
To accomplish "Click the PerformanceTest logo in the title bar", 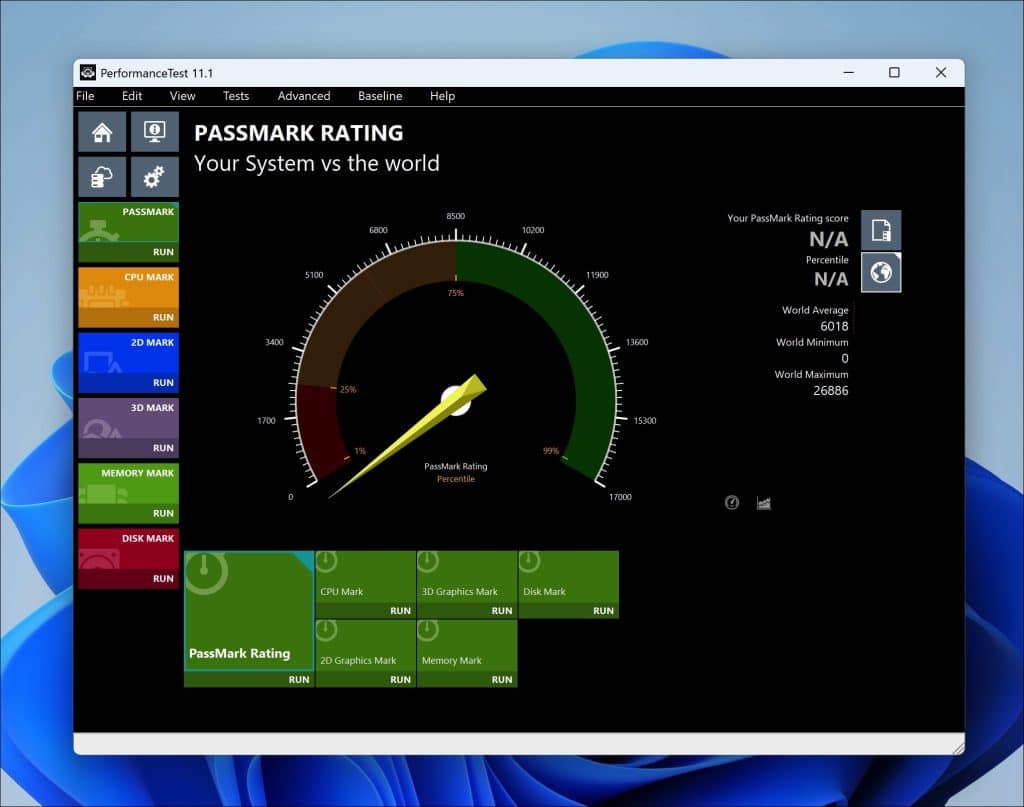I will point(88,72).
